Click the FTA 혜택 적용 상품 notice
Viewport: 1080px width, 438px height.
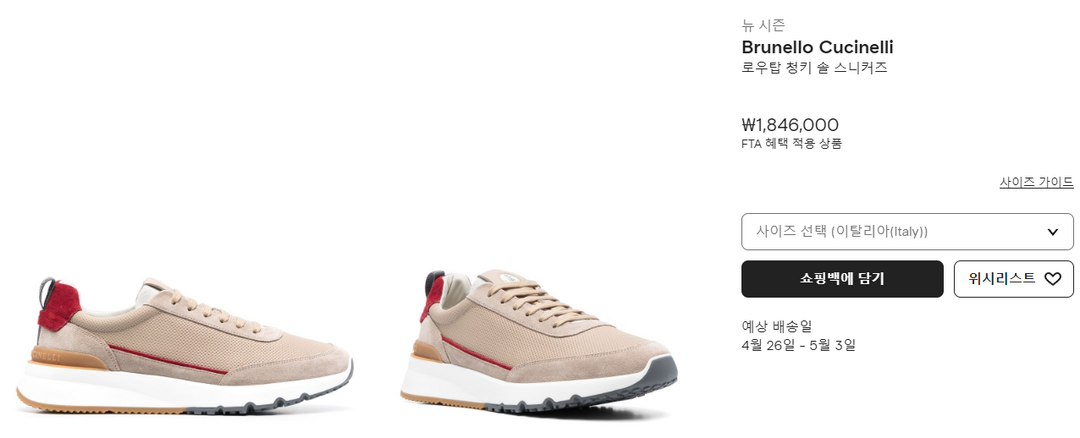791,144
